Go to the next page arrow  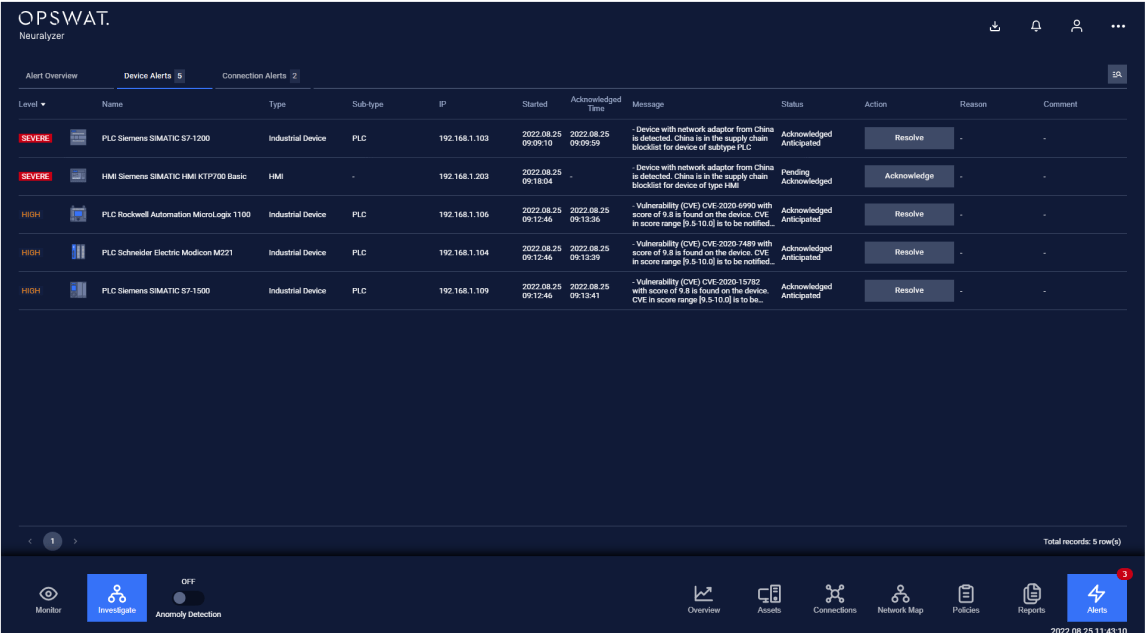pos(75,541)
